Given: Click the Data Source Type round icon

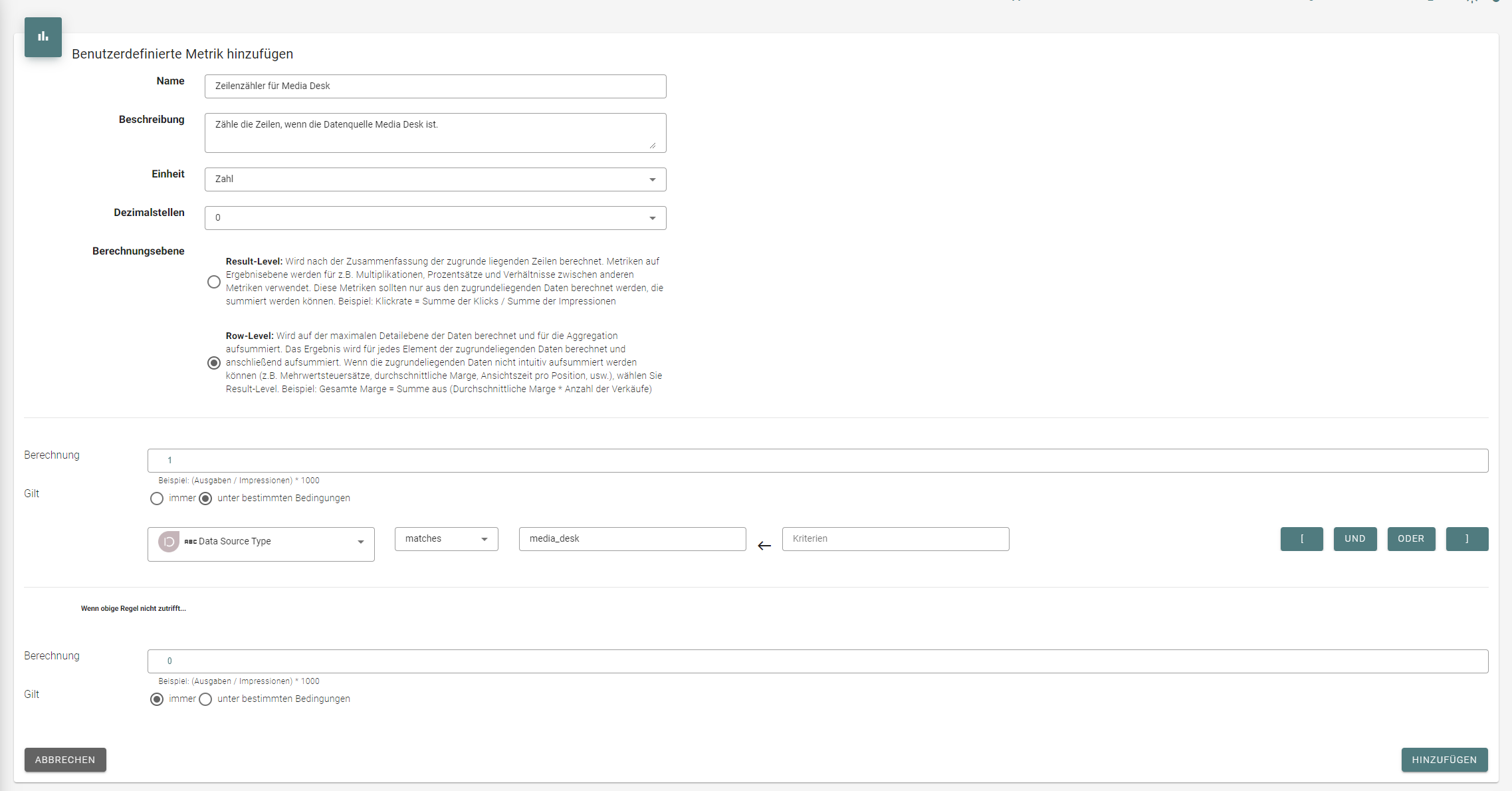Looking at the screenshot, I should 169,542.
